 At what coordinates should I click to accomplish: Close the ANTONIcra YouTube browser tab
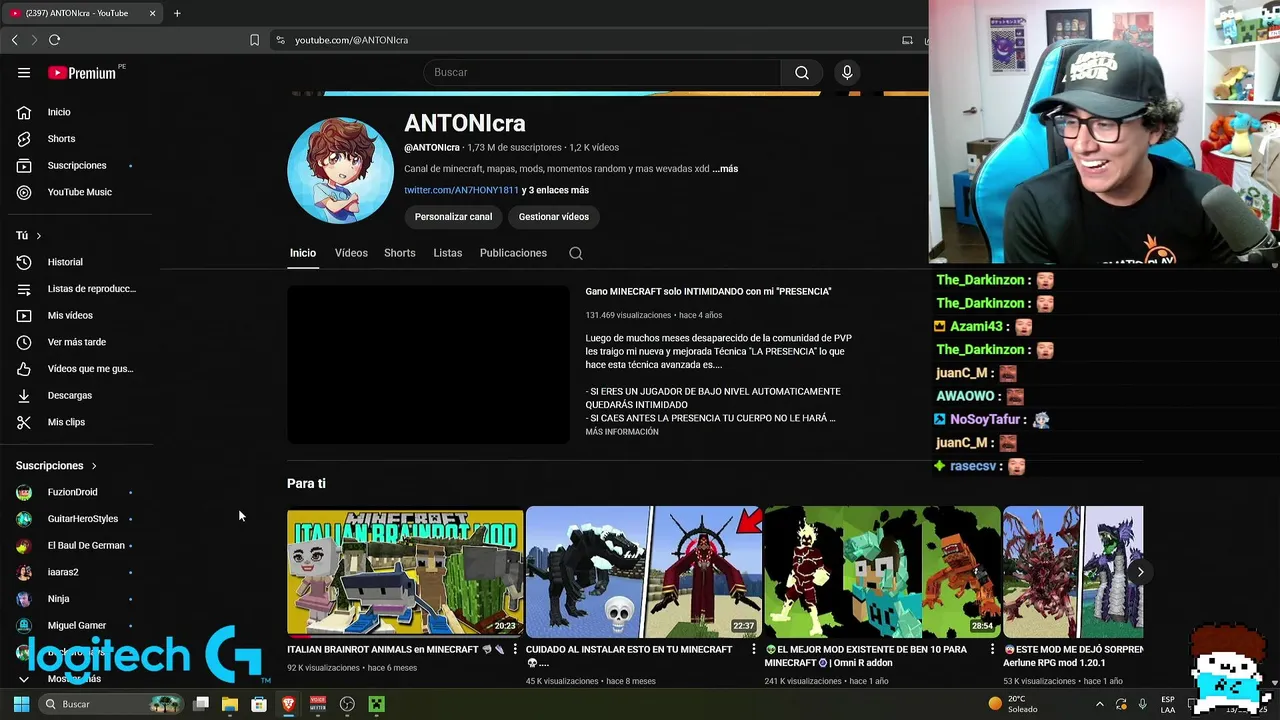(152, 13)
